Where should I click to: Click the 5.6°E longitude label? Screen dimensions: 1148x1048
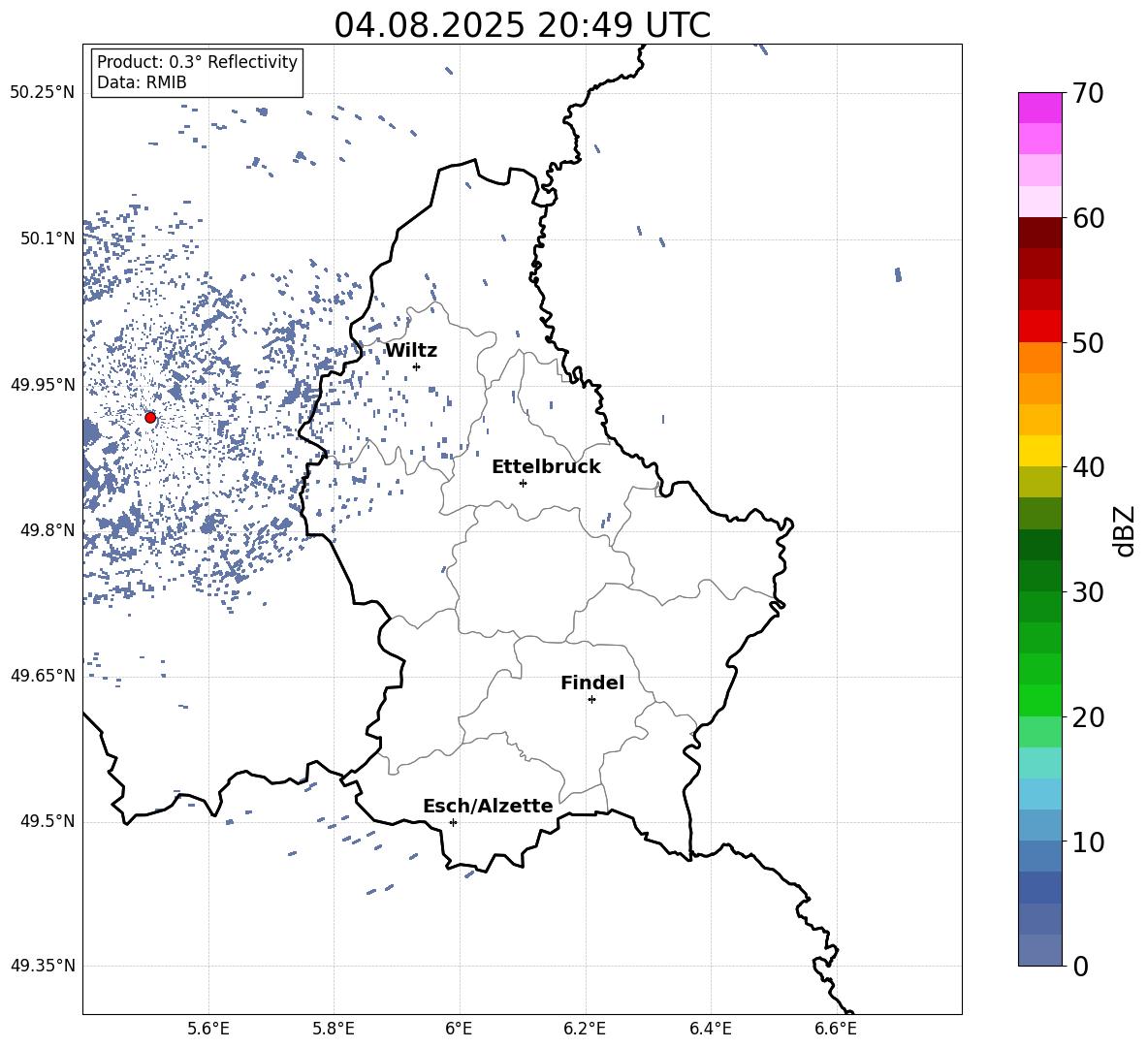[x=207, y=1029]
